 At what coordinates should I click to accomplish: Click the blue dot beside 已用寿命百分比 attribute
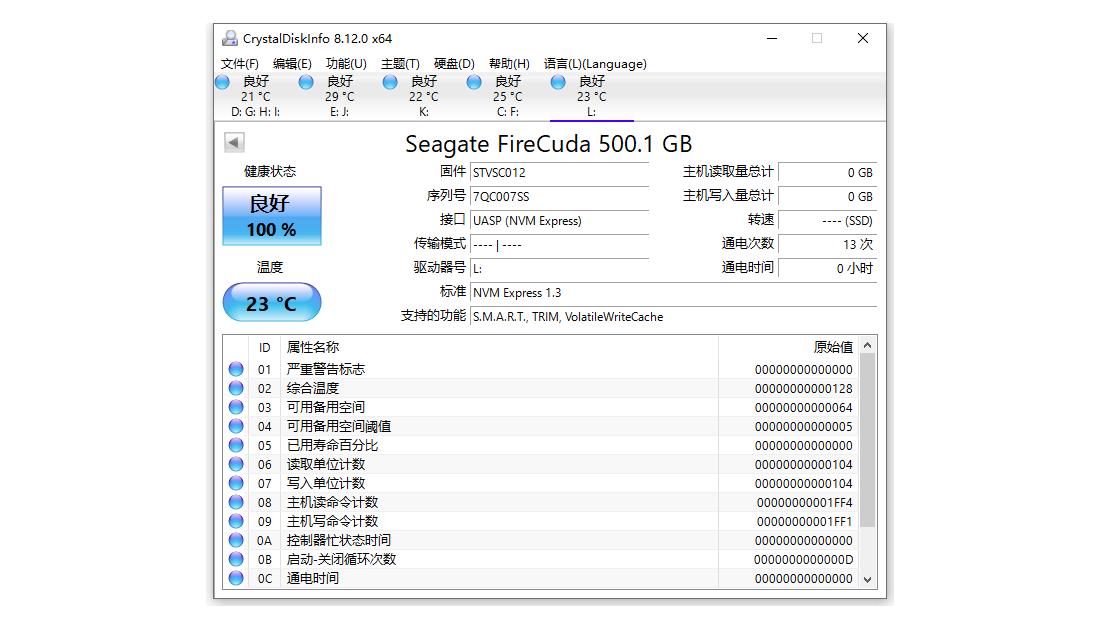(x=236, y=445)
